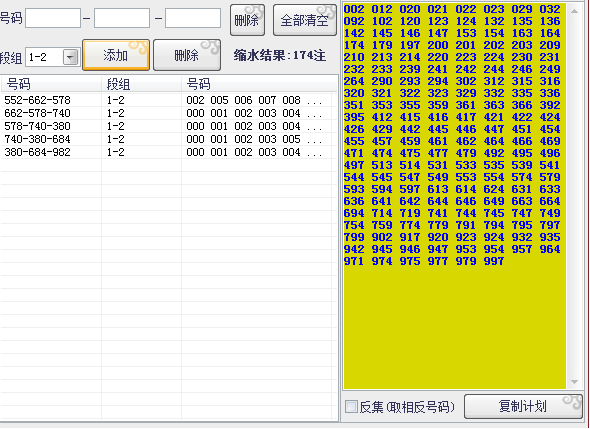This screenshot has height=429, width=590.
Task: Click number 136 in the result panel
Action: tap(550, 21)
